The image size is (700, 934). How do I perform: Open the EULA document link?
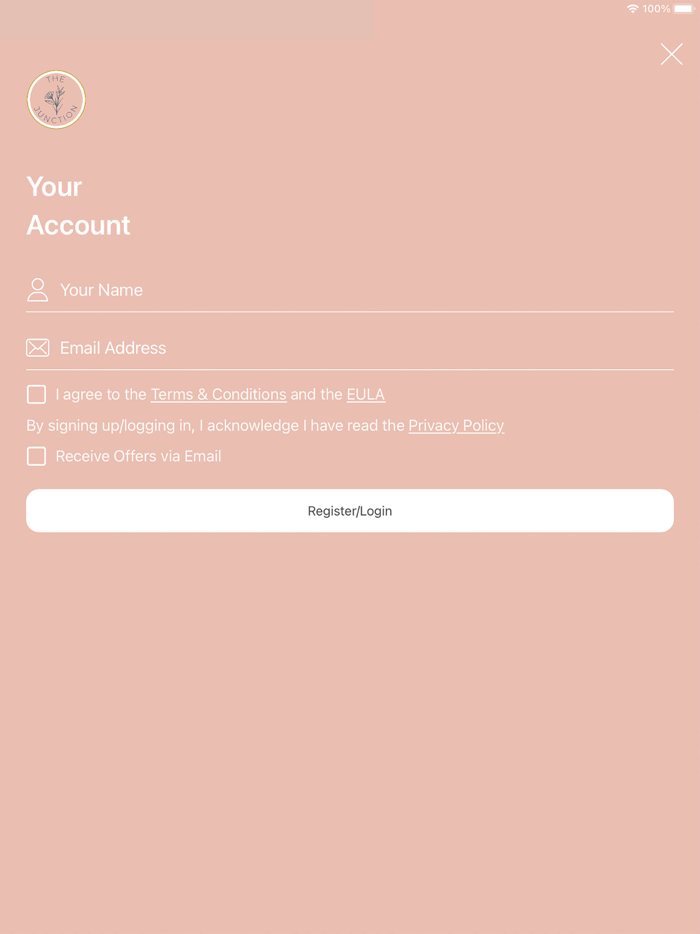coord(366,394)
